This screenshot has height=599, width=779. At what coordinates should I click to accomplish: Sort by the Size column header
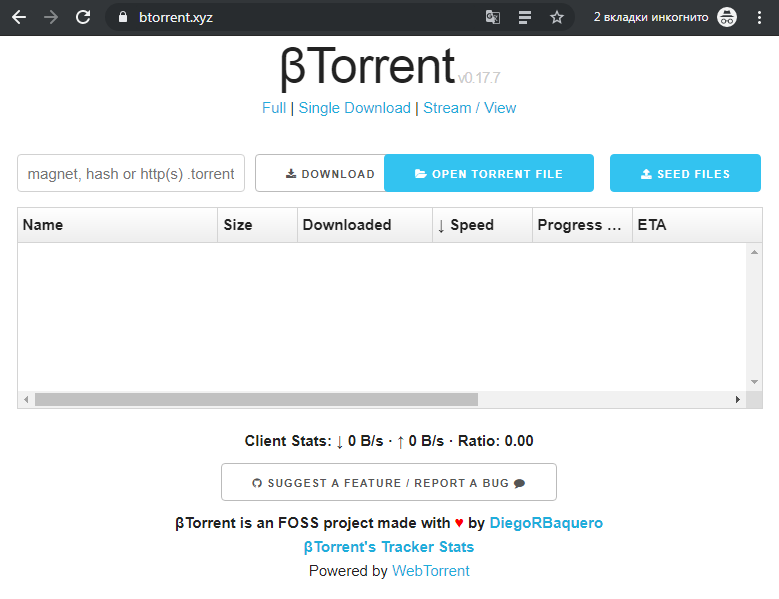coord(257,225)
